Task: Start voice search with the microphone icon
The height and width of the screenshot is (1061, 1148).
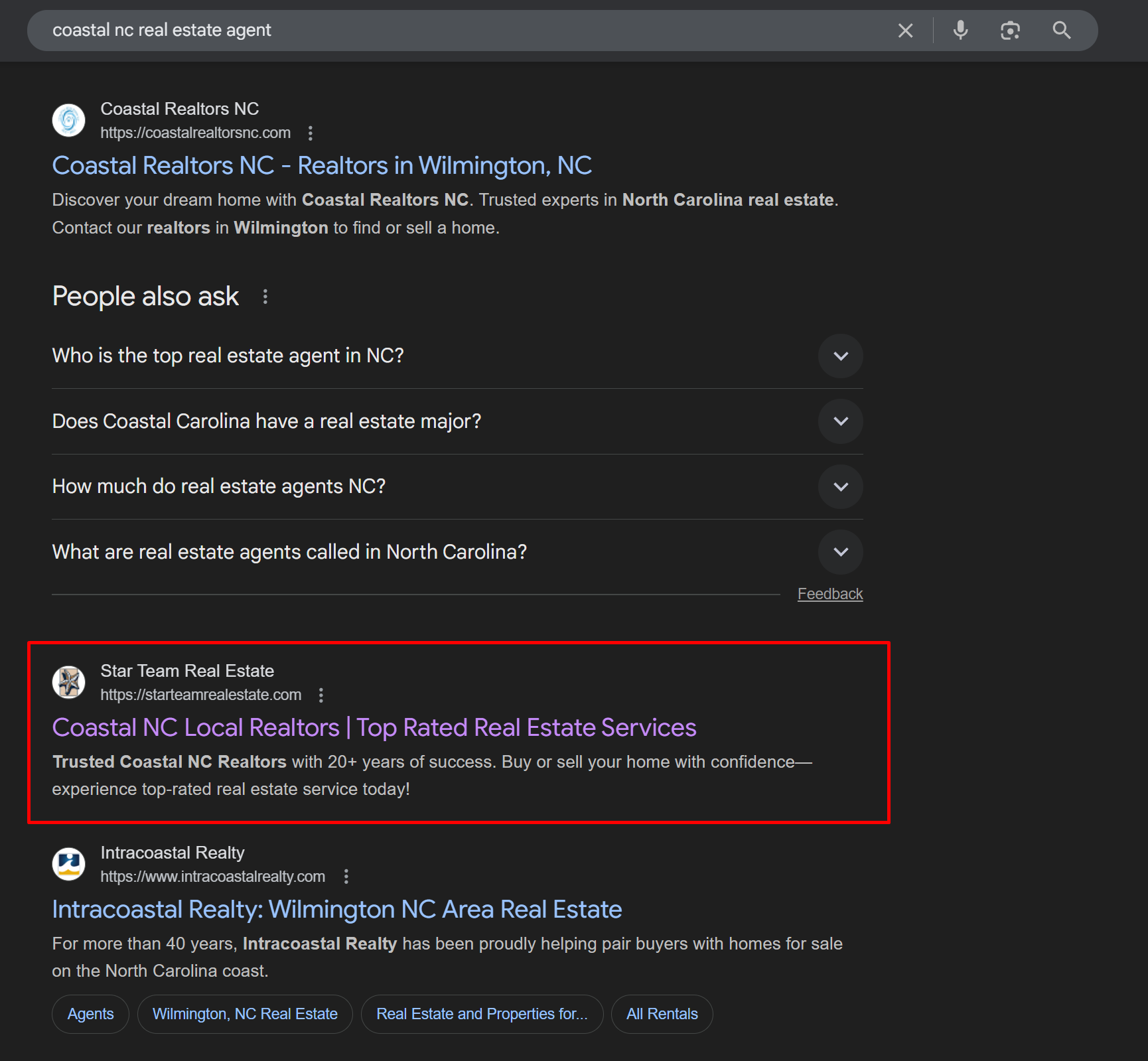Action: click(x=960, y=31)
